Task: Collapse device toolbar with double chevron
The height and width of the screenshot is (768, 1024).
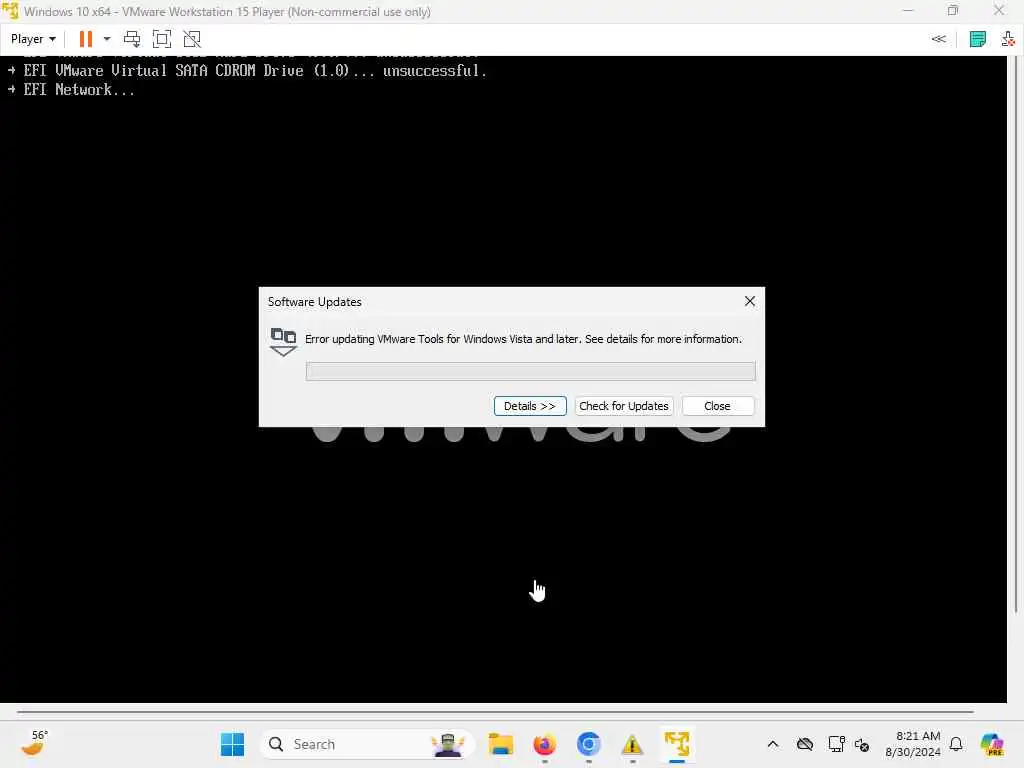Action: coord(938,39)
